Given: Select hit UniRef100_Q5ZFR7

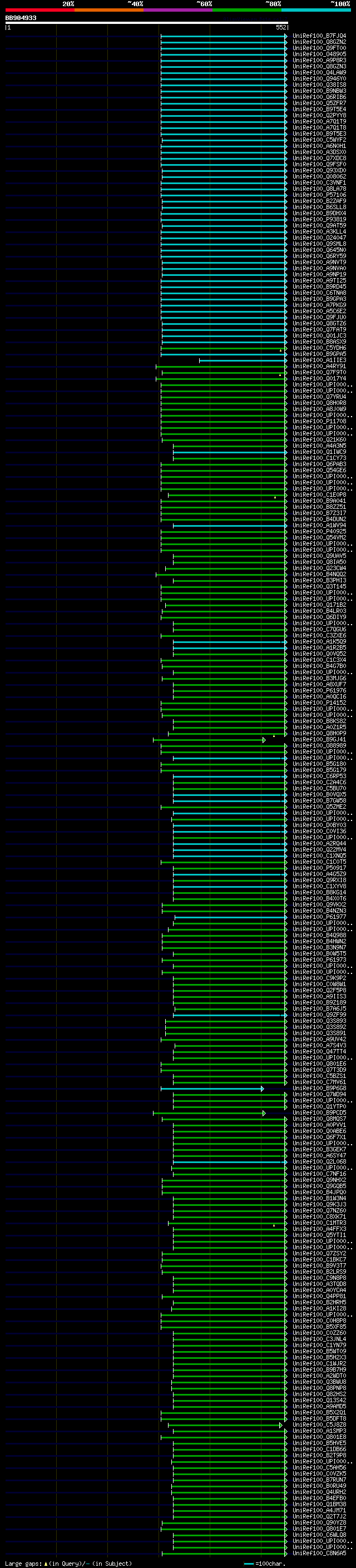Looking at the screenshot, I should [319, 103].
